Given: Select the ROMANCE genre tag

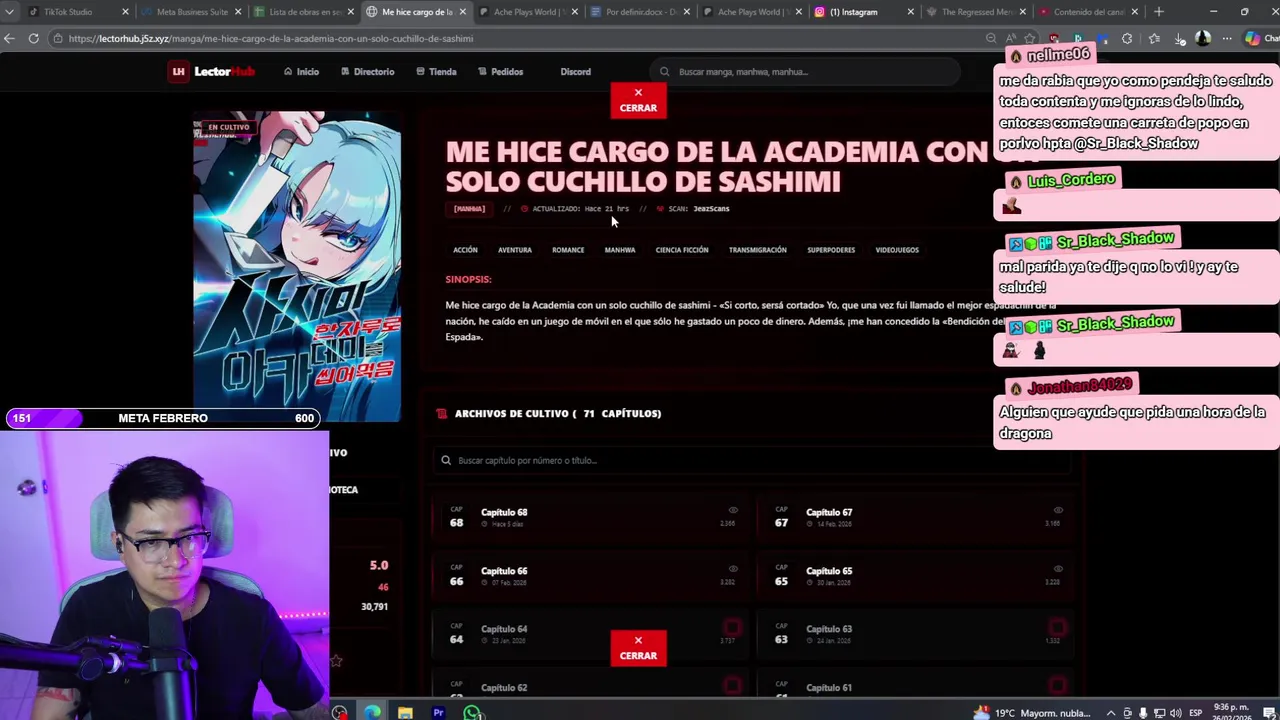Looking at the screenshot, I should point(568,250).
